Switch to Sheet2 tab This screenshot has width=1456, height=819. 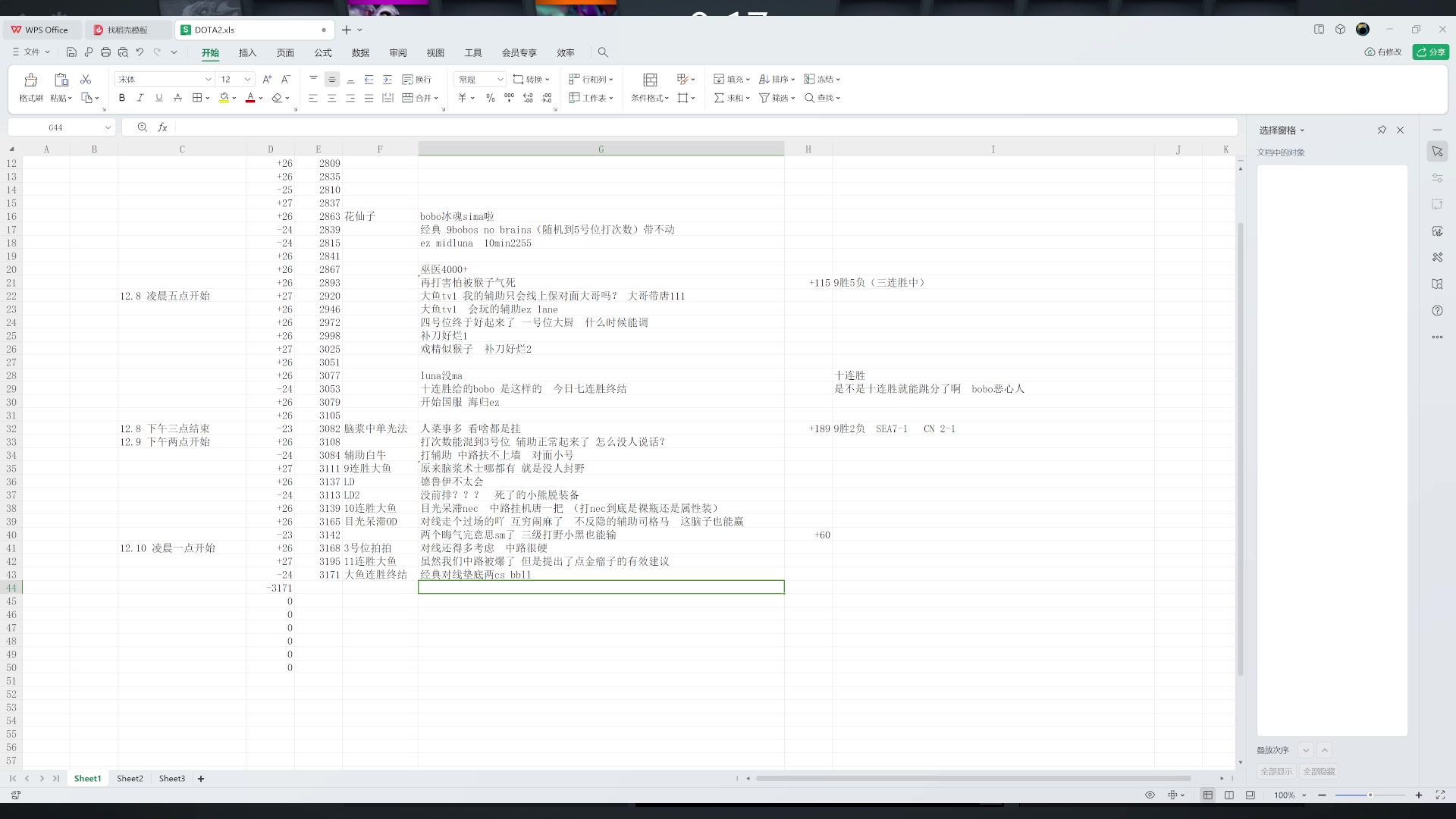(x=130, y=778)
